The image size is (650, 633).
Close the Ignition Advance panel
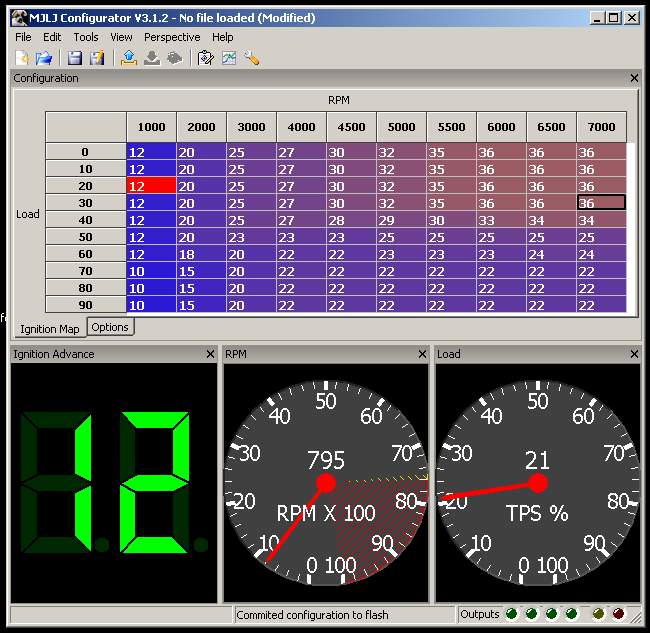pyautogui.click(x=211, y=354)
